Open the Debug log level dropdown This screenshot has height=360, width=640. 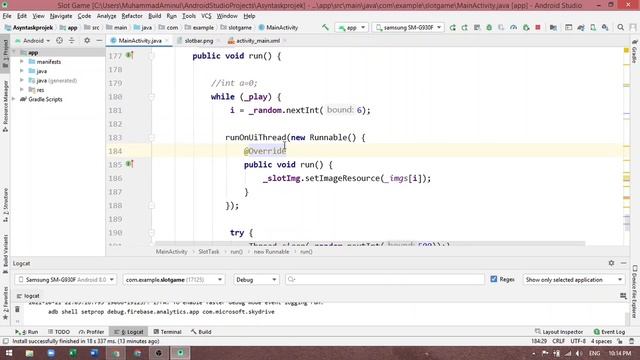pyautogui.click(x=256, y=280)
